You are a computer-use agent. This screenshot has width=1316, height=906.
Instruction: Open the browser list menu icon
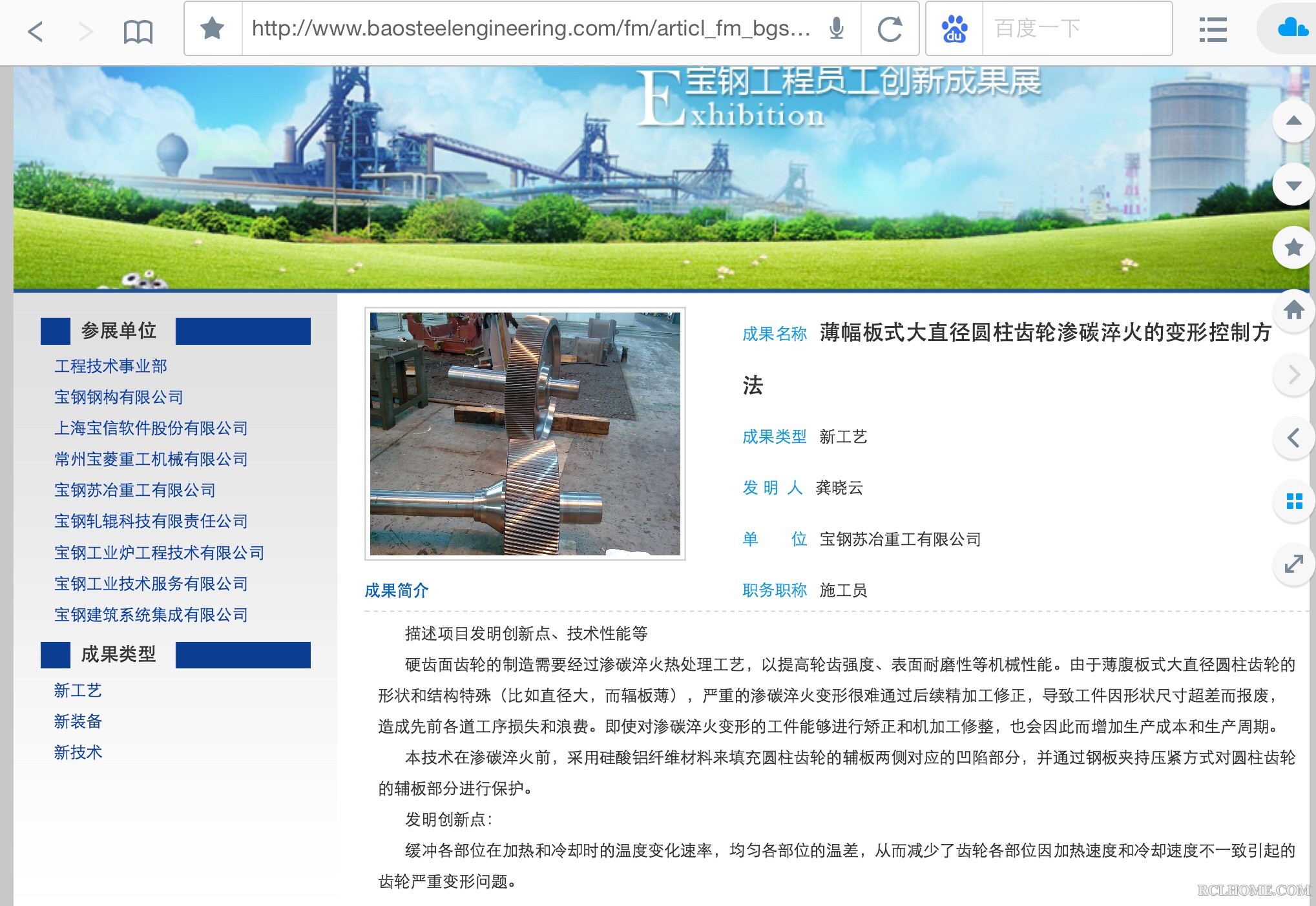click(x=1213, y=30)
